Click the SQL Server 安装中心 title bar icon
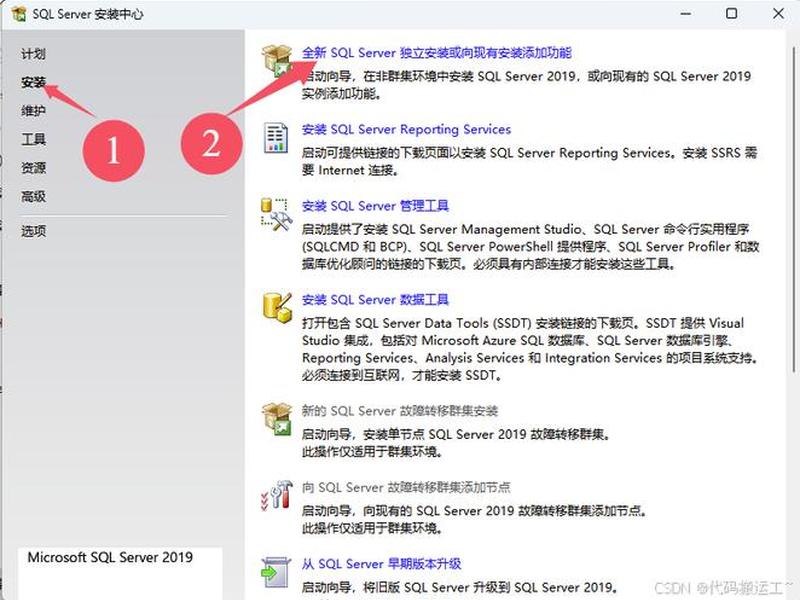This screenshot has height=600, width=800. click(19, 14)
